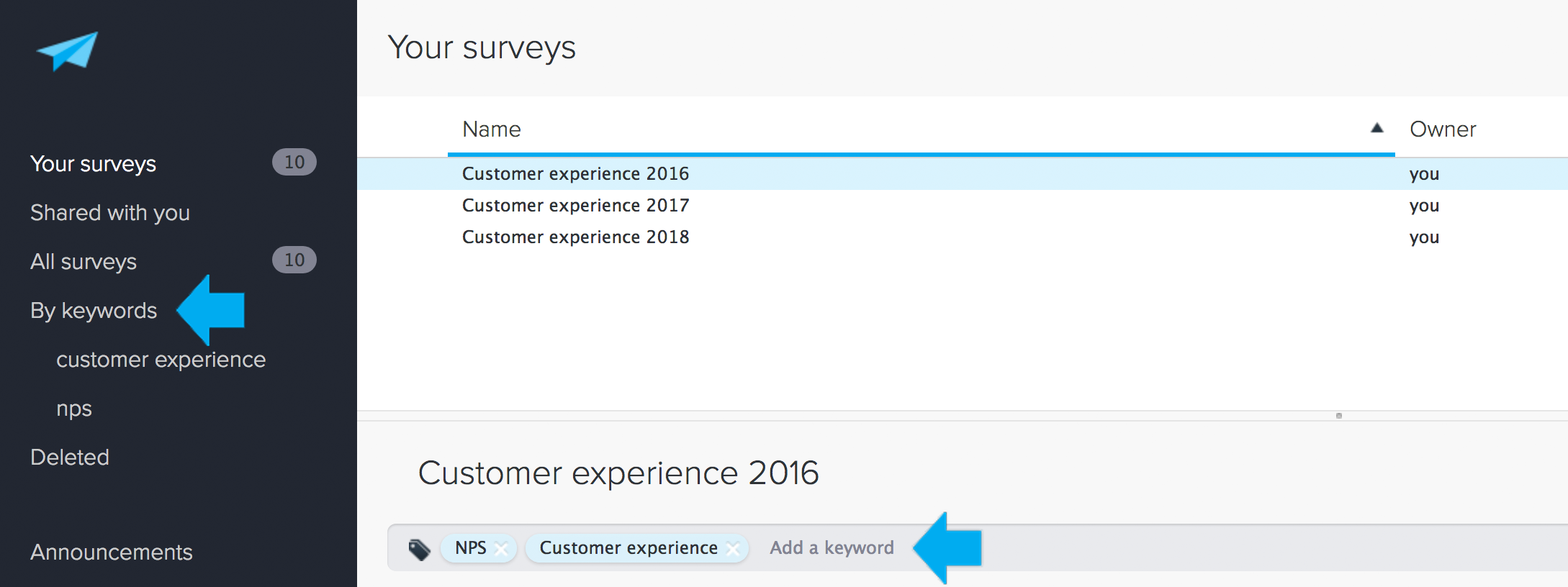Click the Add a keyword field
The image size is (1568, 587).
pyautogui.click(x=832, y=548)
